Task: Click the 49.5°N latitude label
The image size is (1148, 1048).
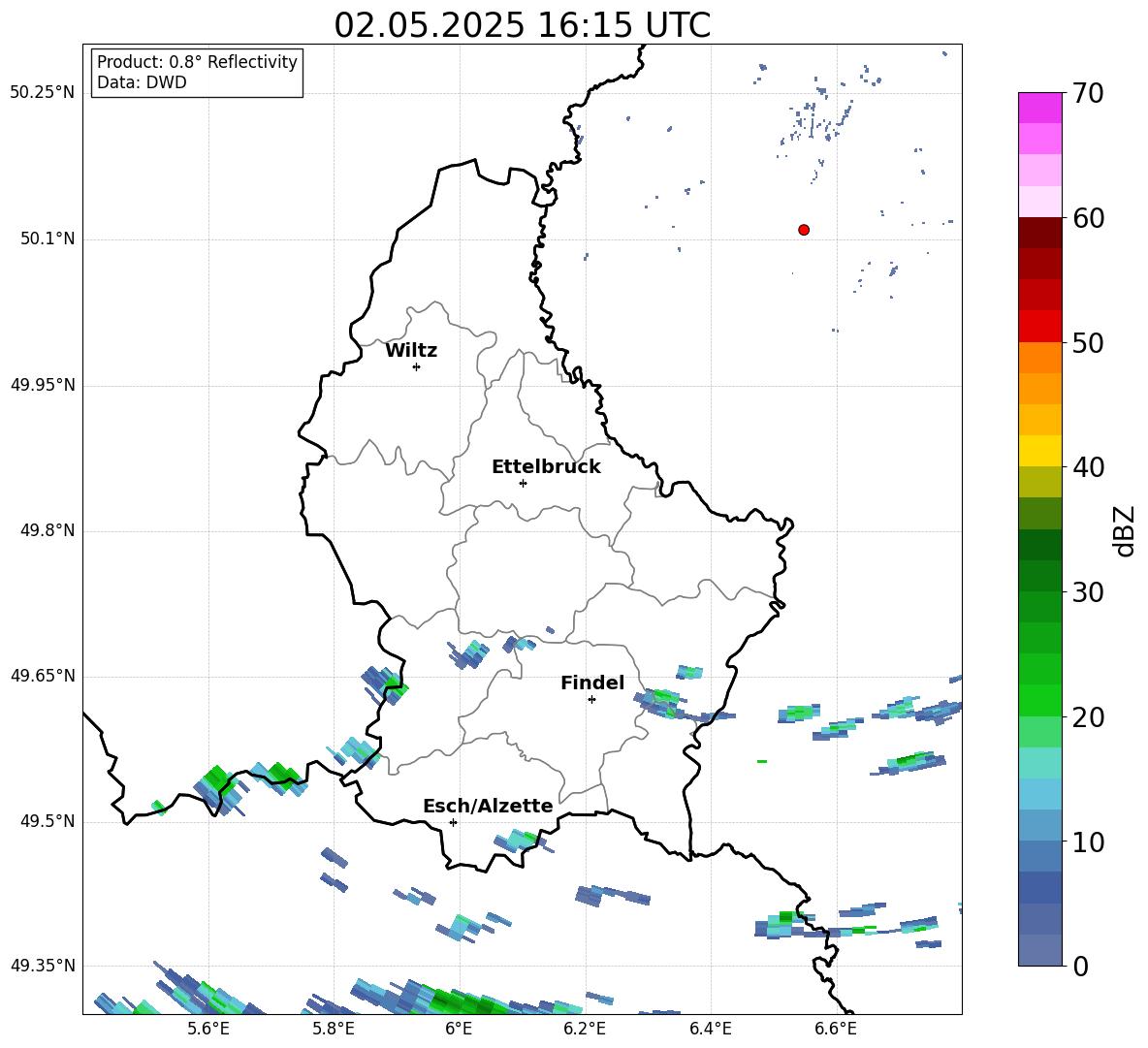Action: 48,822
